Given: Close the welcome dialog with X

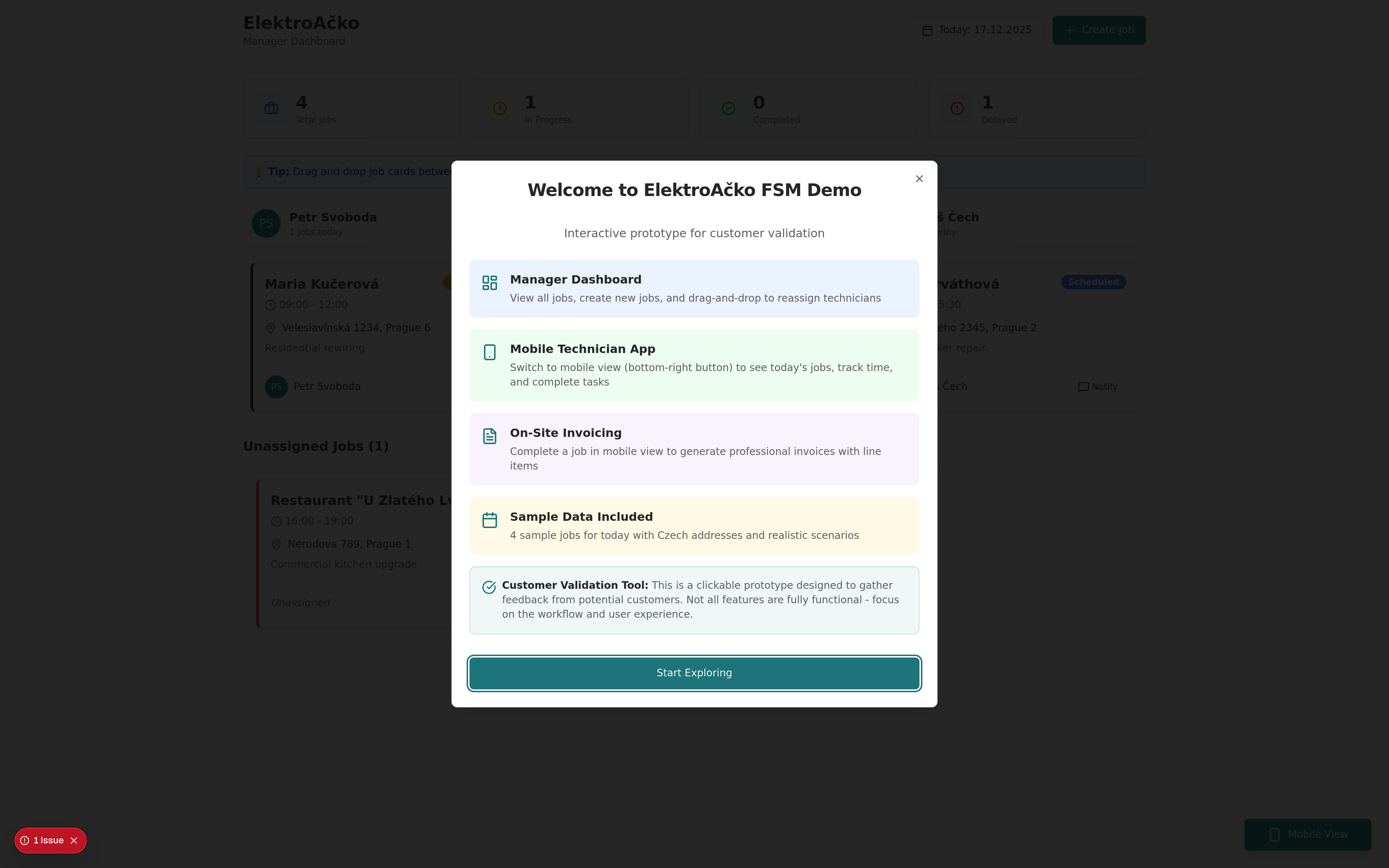Looking at the screenshot, I should coord(919,179).
